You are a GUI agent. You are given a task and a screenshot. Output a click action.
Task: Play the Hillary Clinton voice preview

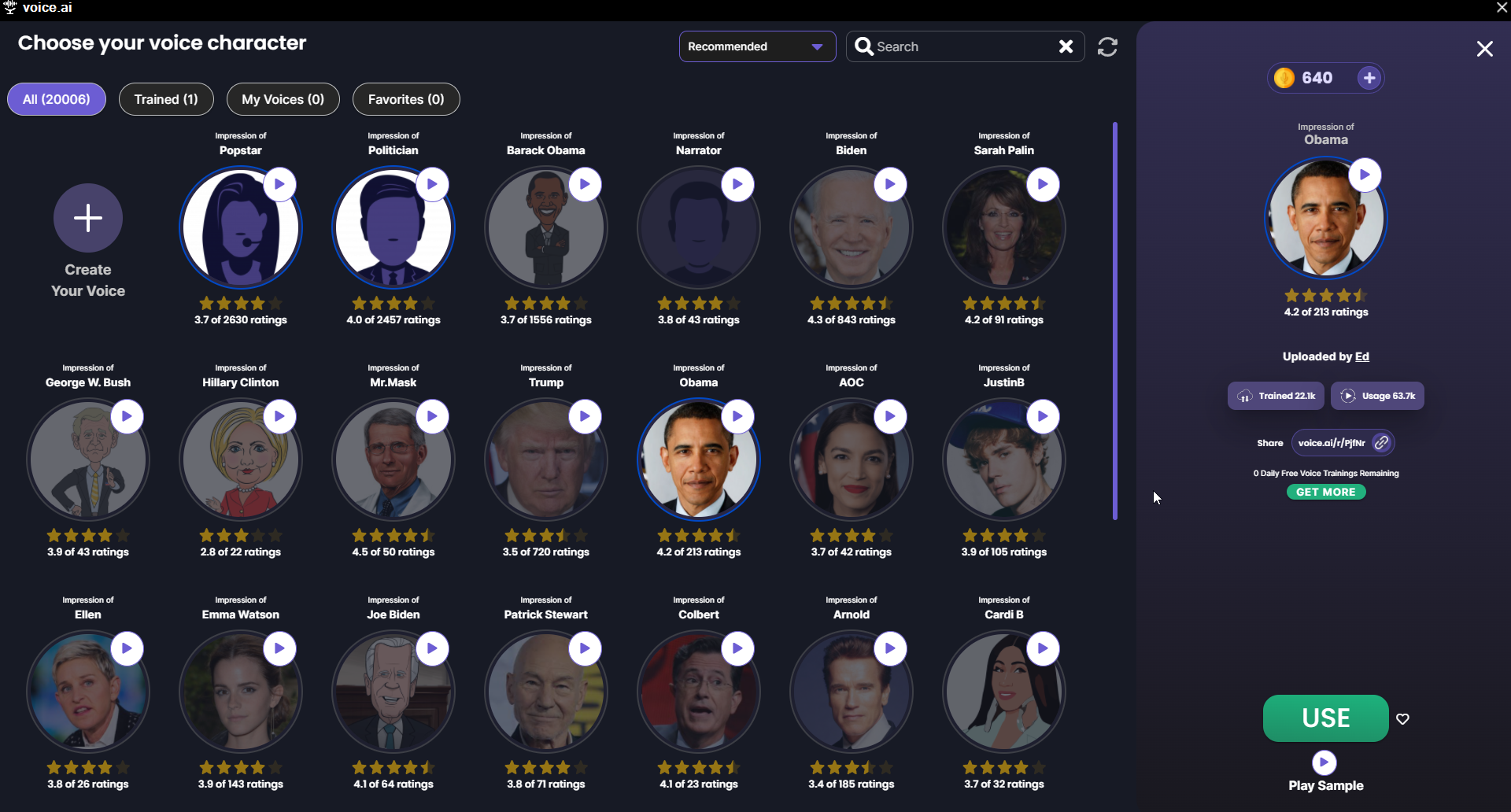coord(279,417)
